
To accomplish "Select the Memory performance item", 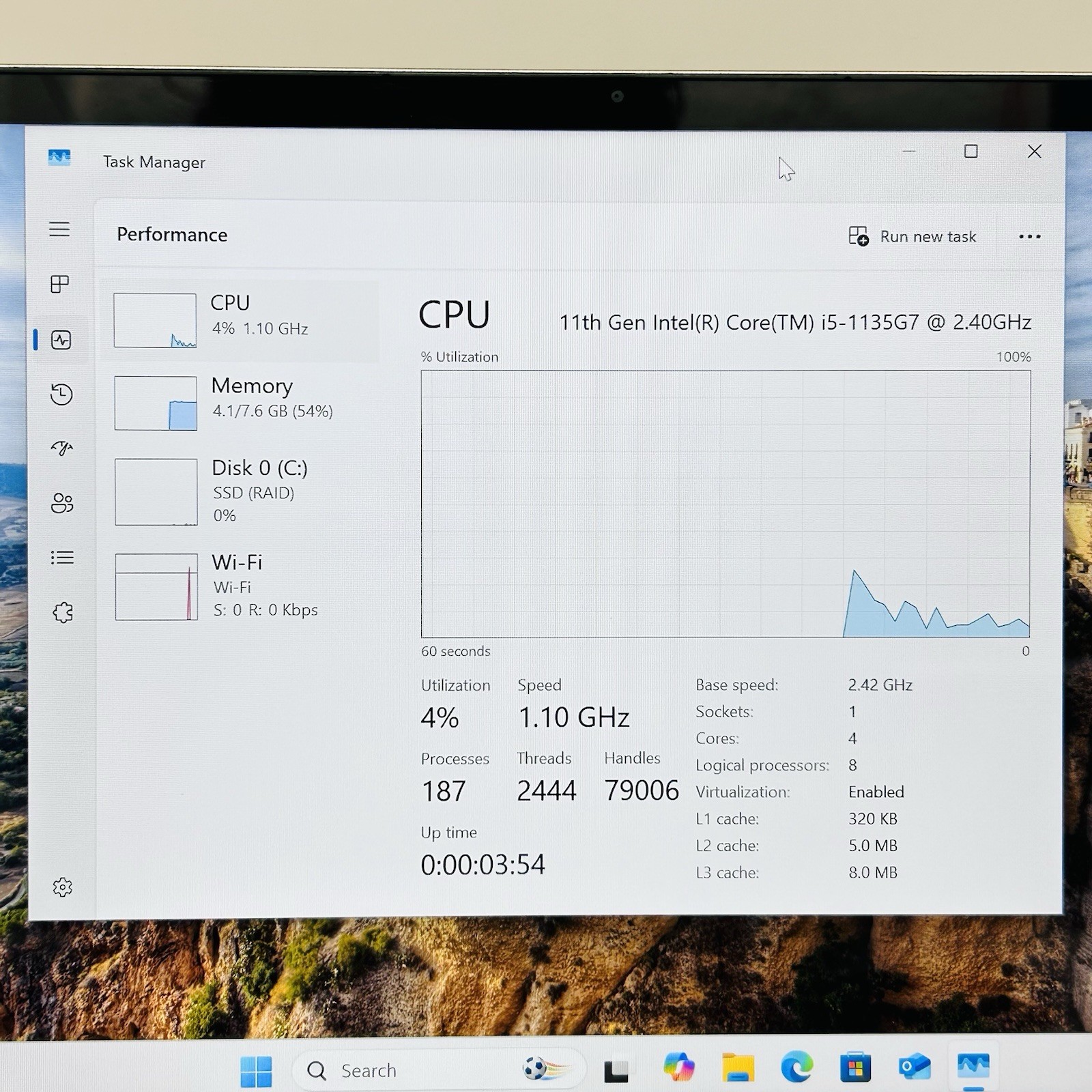I will click(240, 403).
